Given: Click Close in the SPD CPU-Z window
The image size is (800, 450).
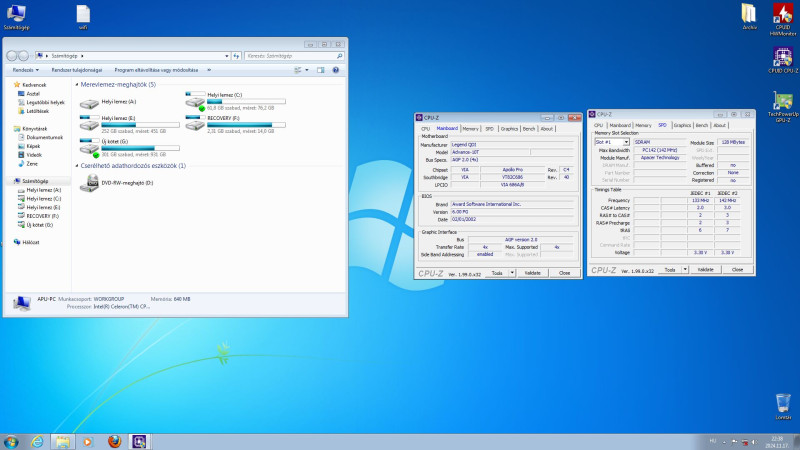Looking at the screenshot, I should pos(737,269).
